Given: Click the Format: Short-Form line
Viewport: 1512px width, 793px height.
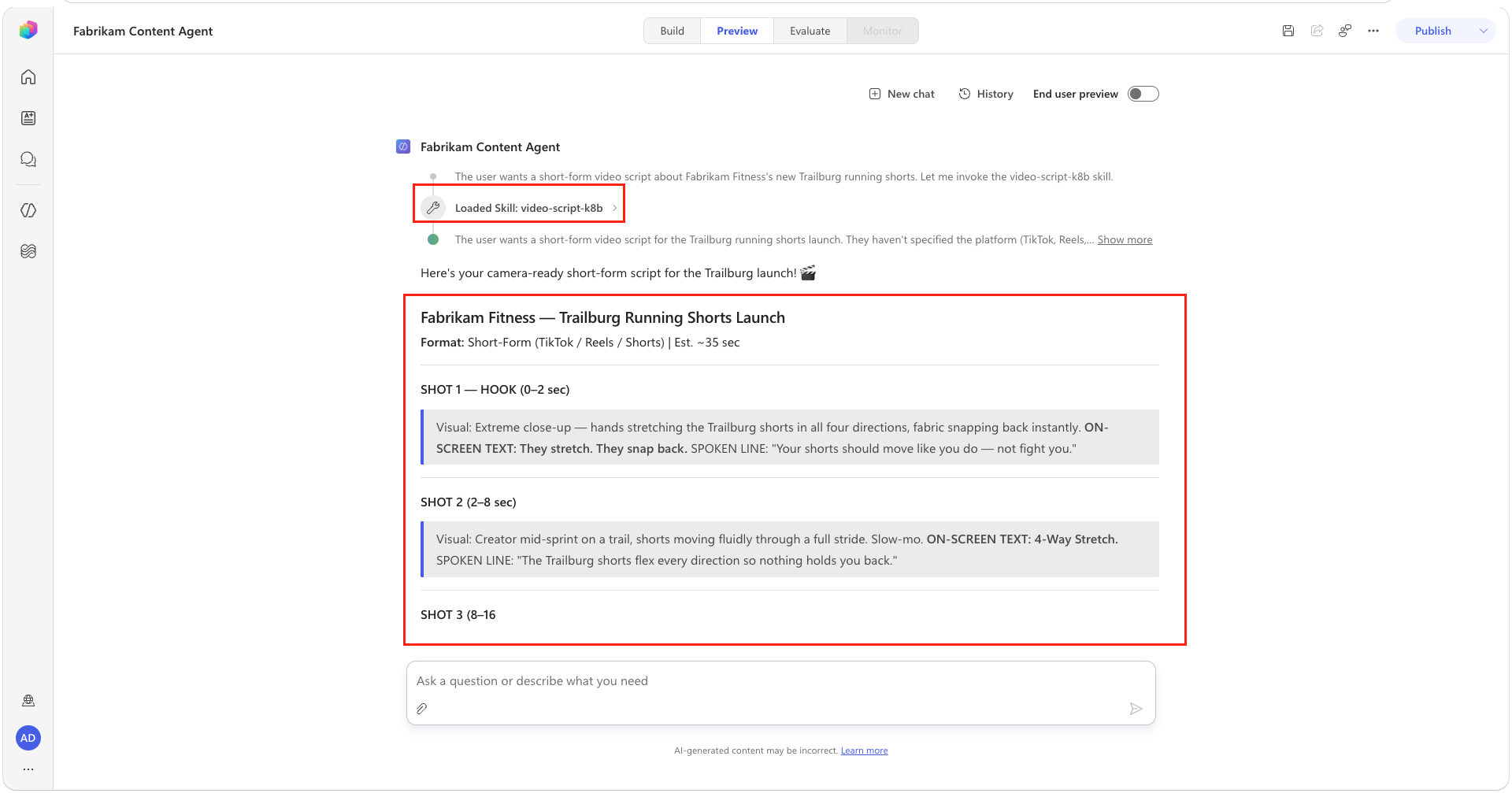Looking at the screenshot, I should 580,343.
